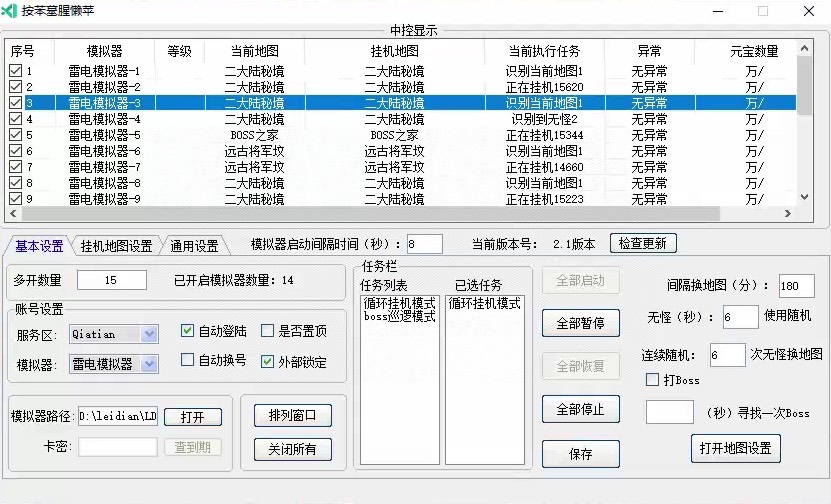This screenshot has height=504, width=831.
Task: Click the 连续随机 input field
Action: [x=728, y=355]
